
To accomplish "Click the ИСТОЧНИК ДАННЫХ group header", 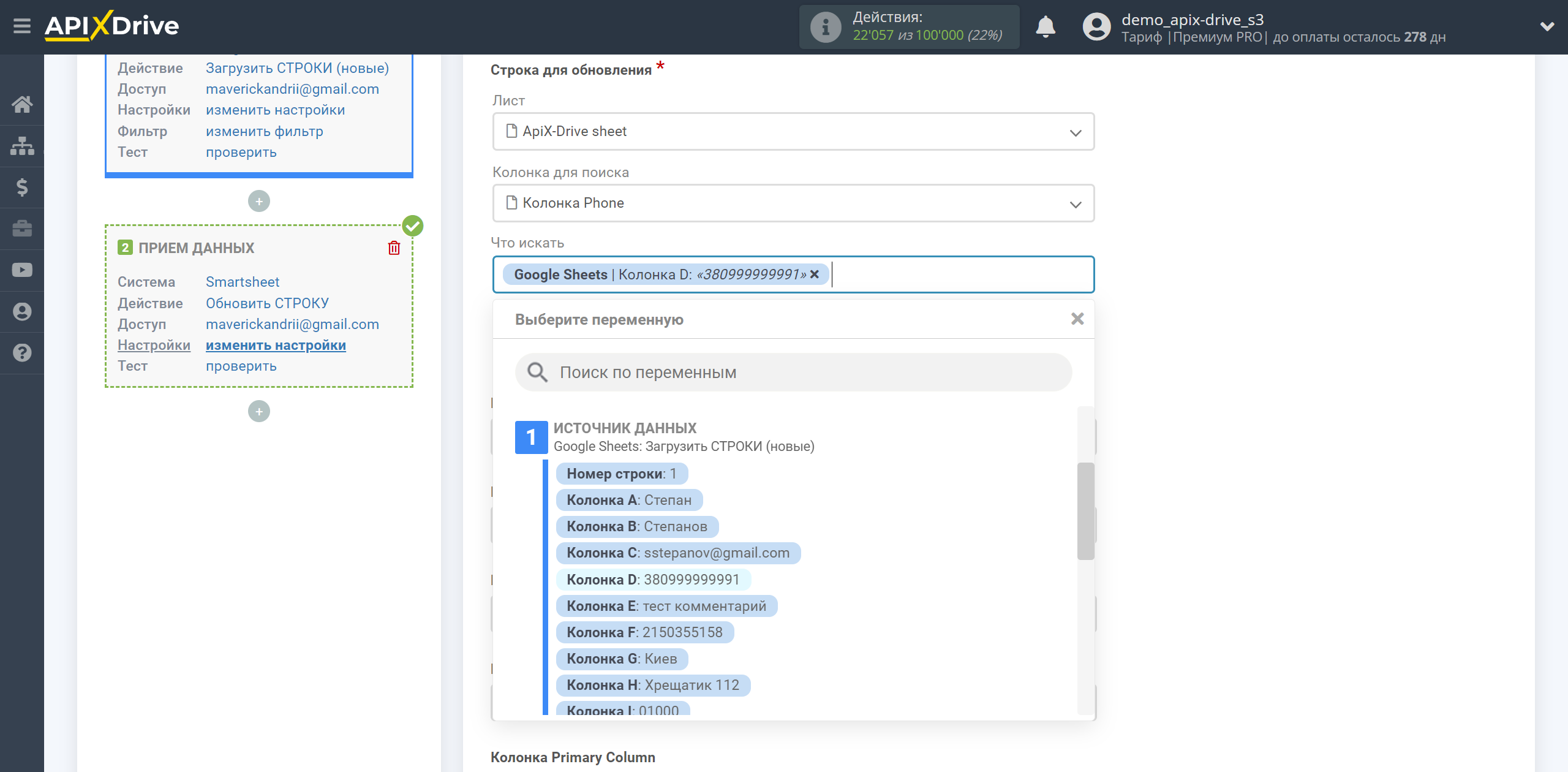I will 625,428.
